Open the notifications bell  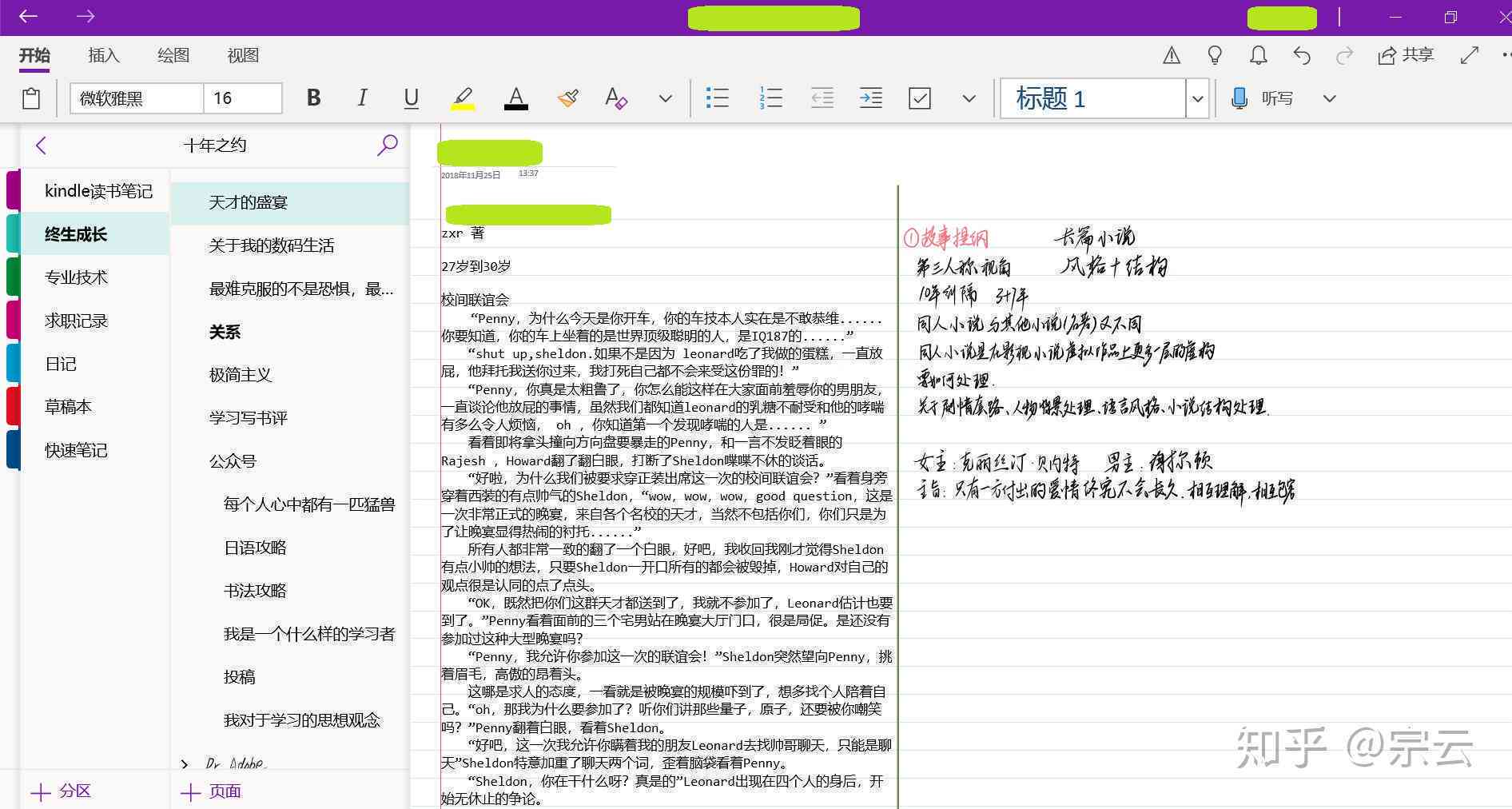[1258, 55]
